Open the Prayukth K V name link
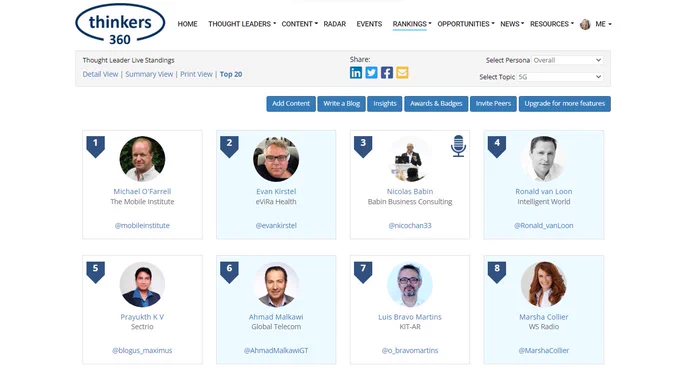 (142, 317)
